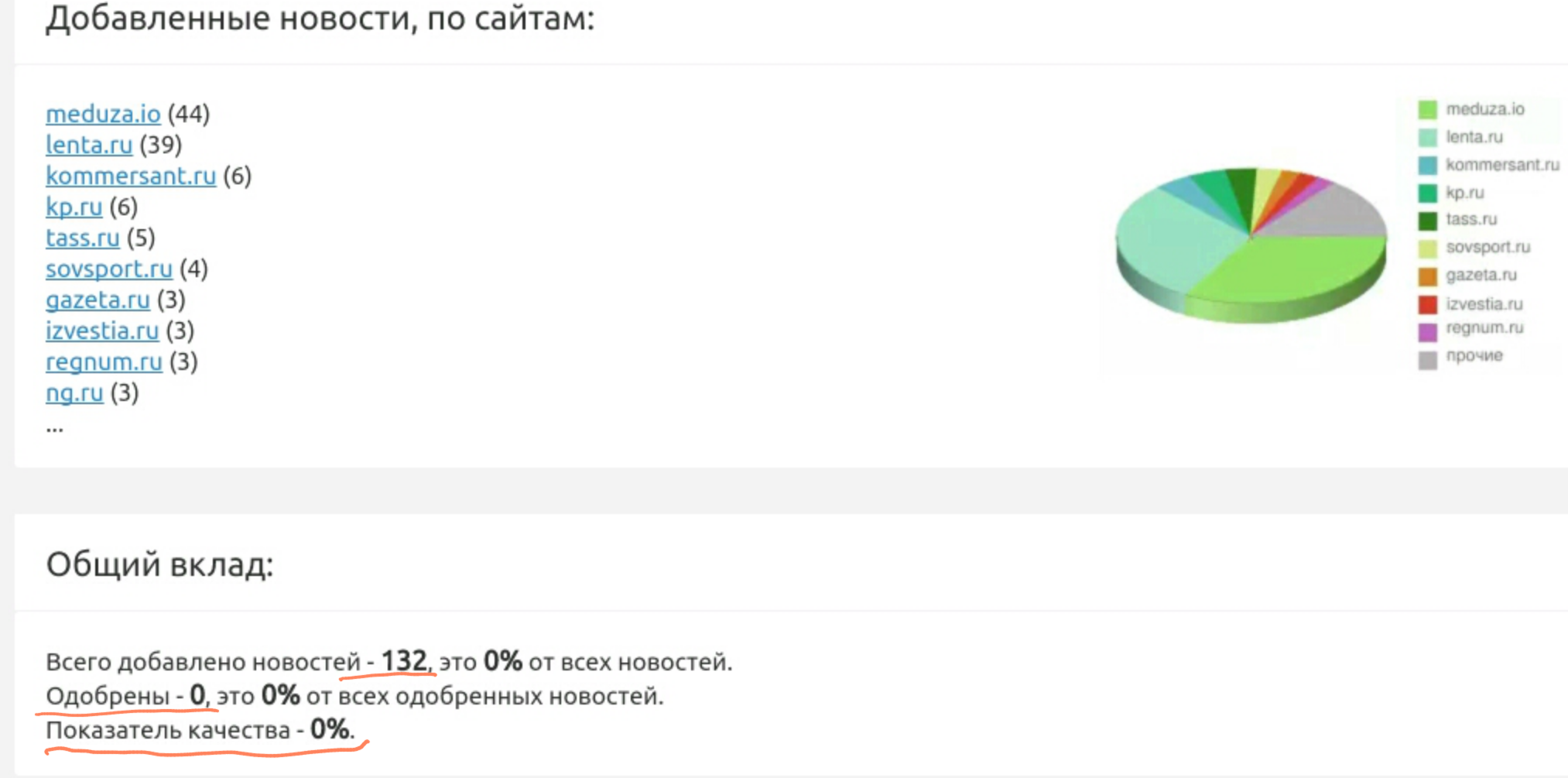This screenshot has height=778, width=1568.
Task: Select the izvestia.ru red legend swatch
Action: pos(1427,303)
